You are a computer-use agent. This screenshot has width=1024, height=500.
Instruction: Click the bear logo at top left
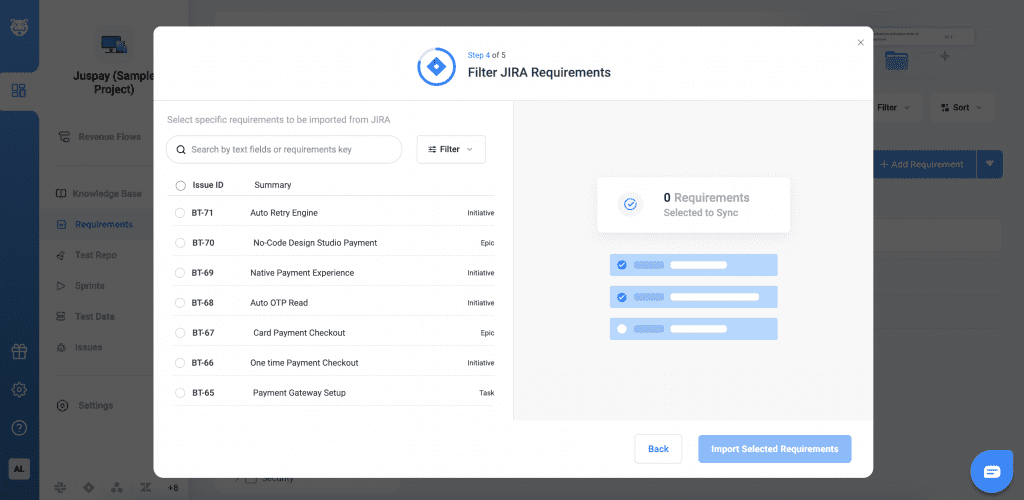19,24
